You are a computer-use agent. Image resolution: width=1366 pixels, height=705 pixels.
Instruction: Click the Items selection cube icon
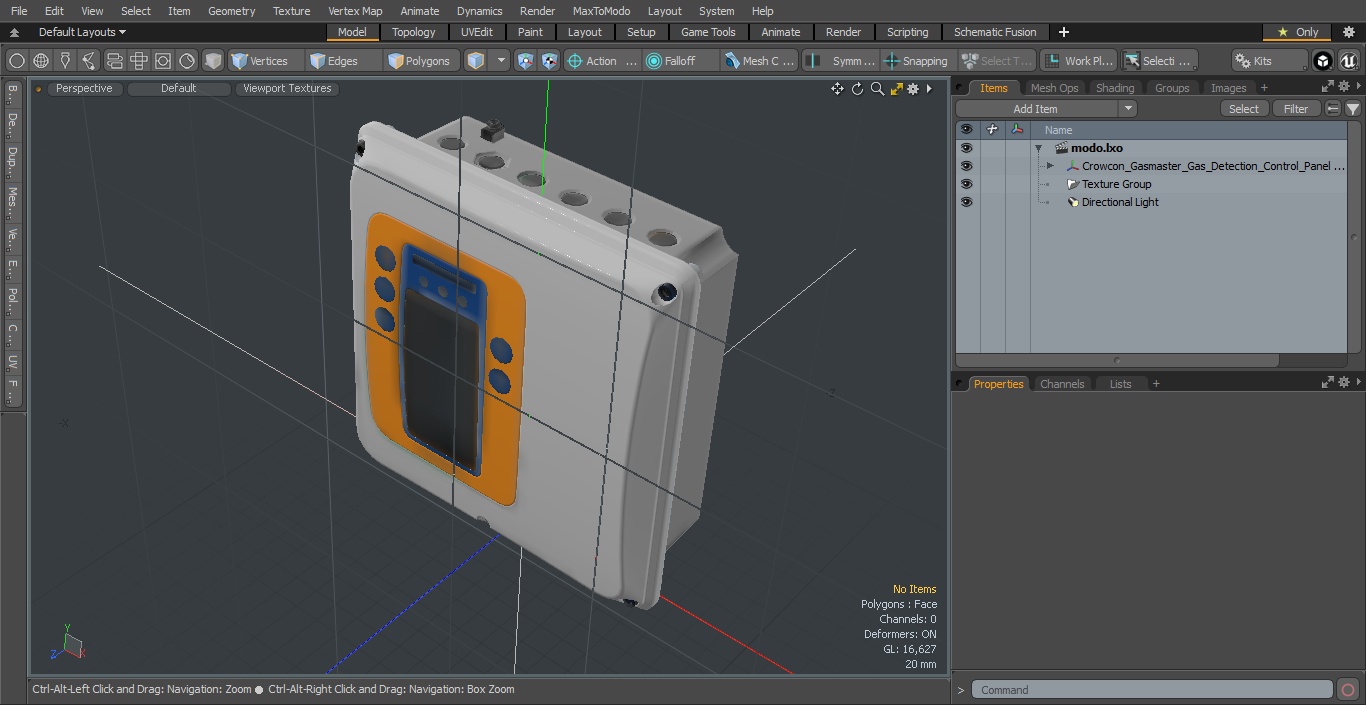(x=476, y=61)
